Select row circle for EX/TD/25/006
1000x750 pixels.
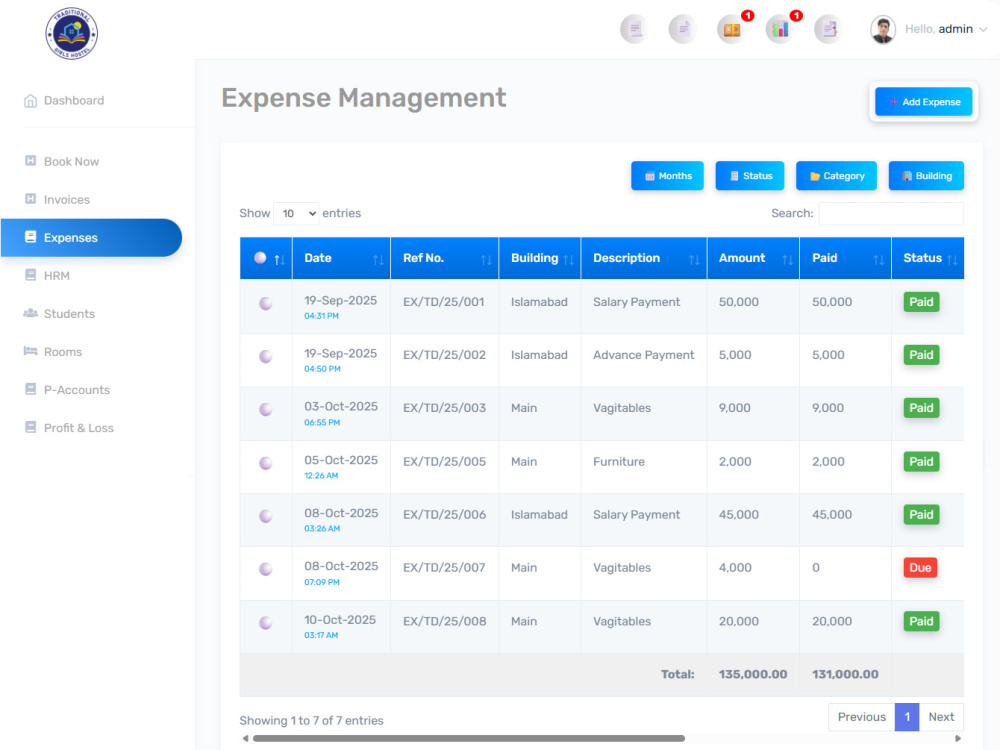click(265, 516)
